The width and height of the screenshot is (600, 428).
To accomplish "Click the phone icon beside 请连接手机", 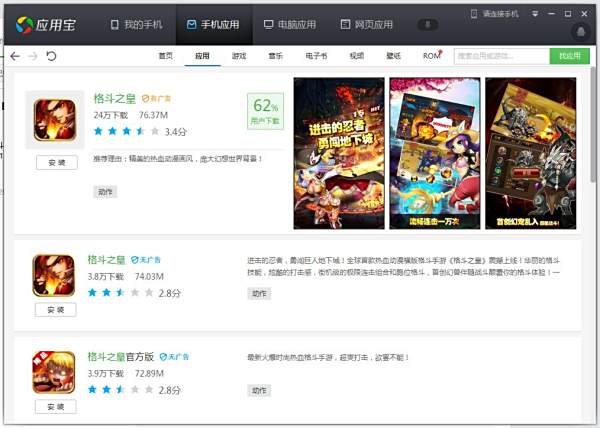I will click(x=474, y=14).
